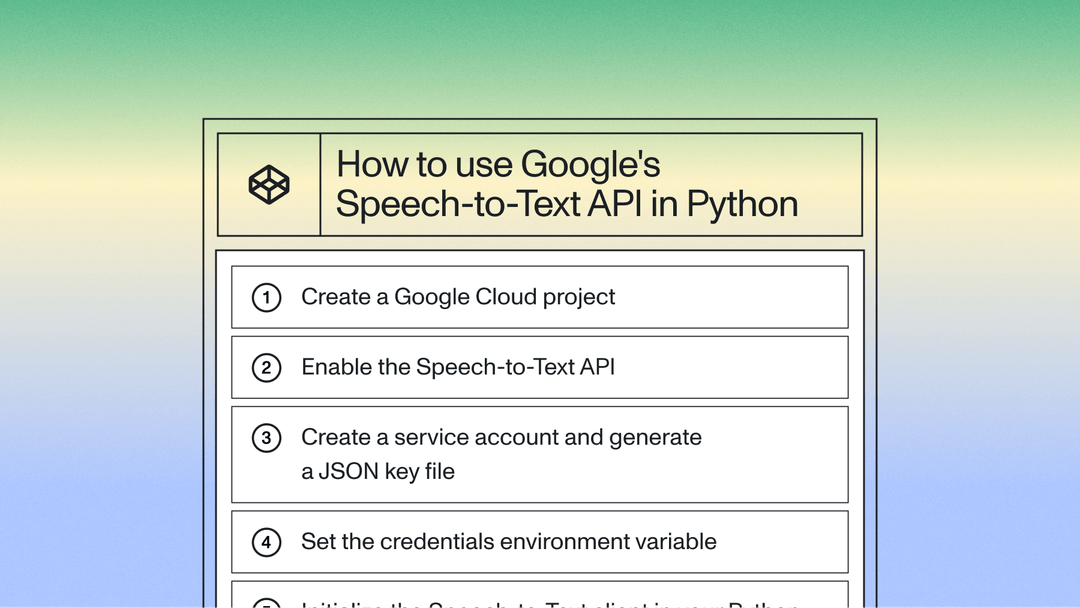Image resolution: width=1080 pixels, height=608 pixels.
Task: Expand the partially hidden fifth step
Action: point(540,598)
